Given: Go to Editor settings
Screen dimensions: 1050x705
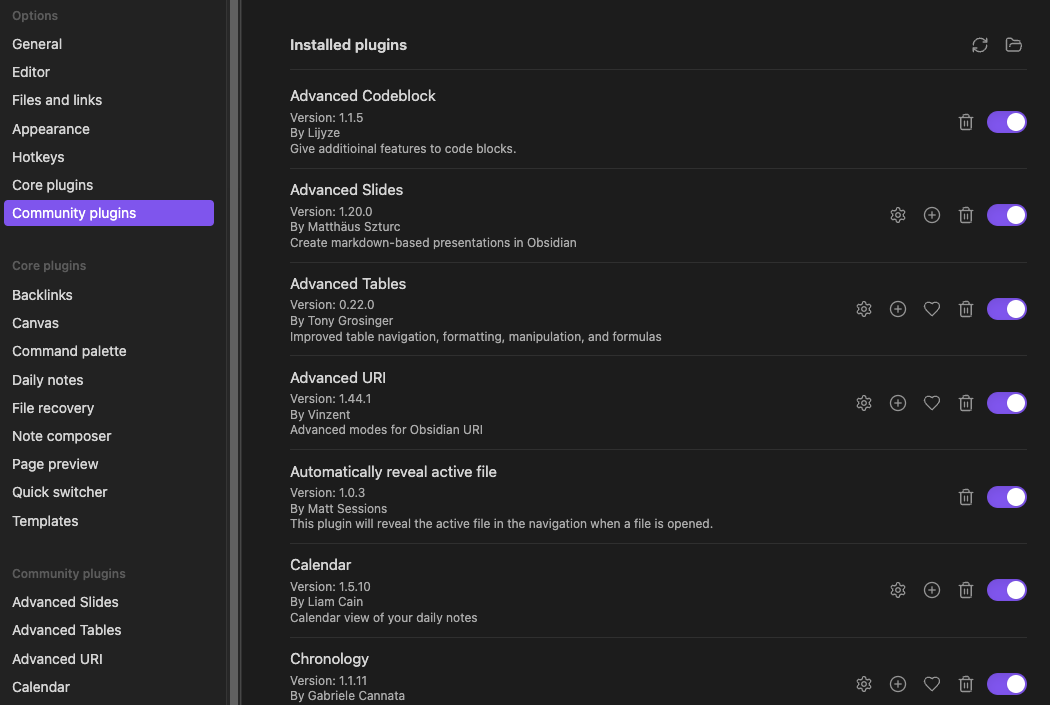Looking at the screenshot, I should (109, 72).
